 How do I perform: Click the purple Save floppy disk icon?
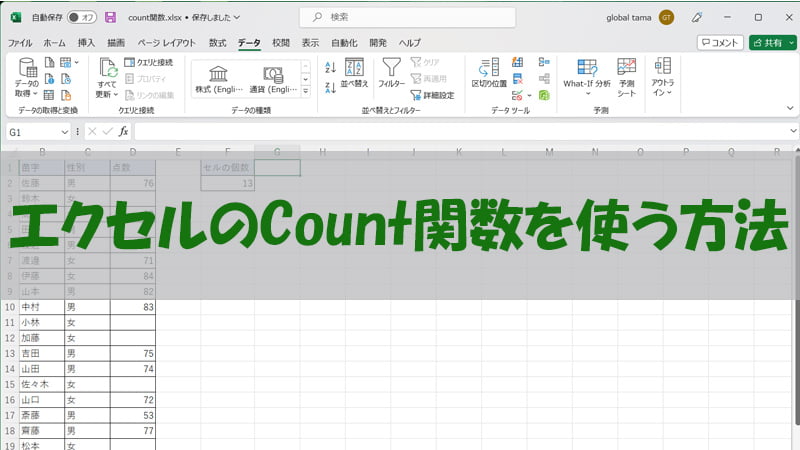[x=110, y=17]
